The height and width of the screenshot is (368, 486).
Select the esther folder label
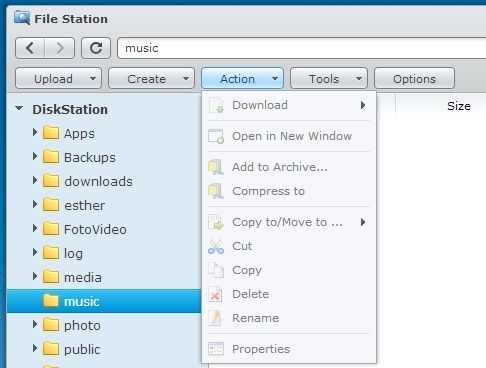coord(85,205)
